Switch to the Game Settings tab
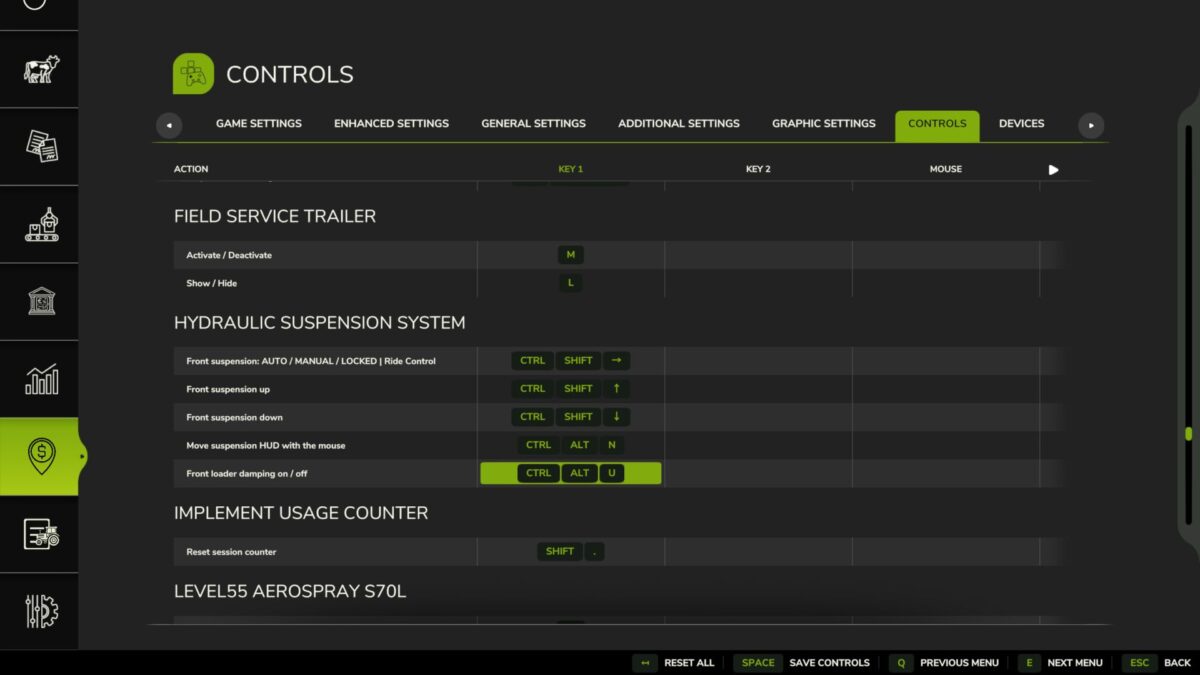The image size is (1200, 675). (x=258, y=124)
